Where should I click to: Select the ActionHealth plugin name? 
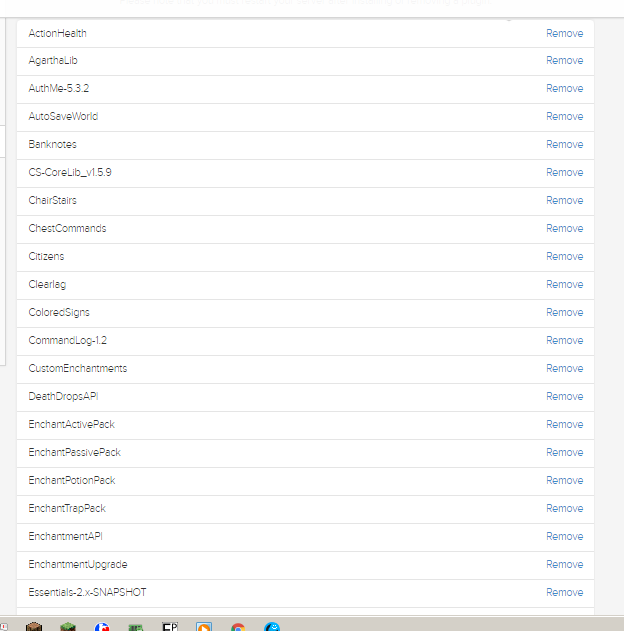(58, 33)
